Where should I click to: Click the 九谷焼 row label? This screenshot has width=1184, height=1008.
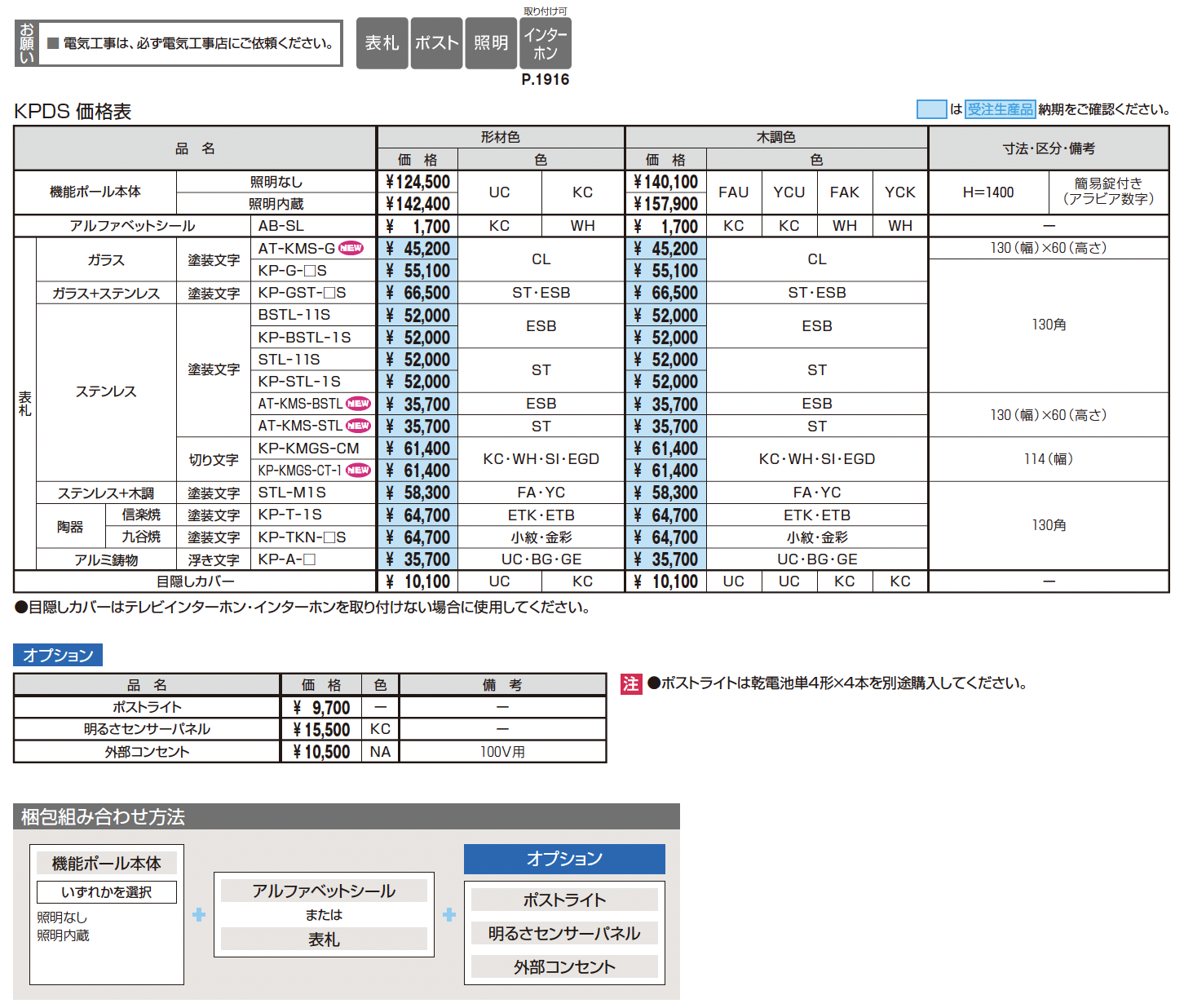tap(141, 537)
